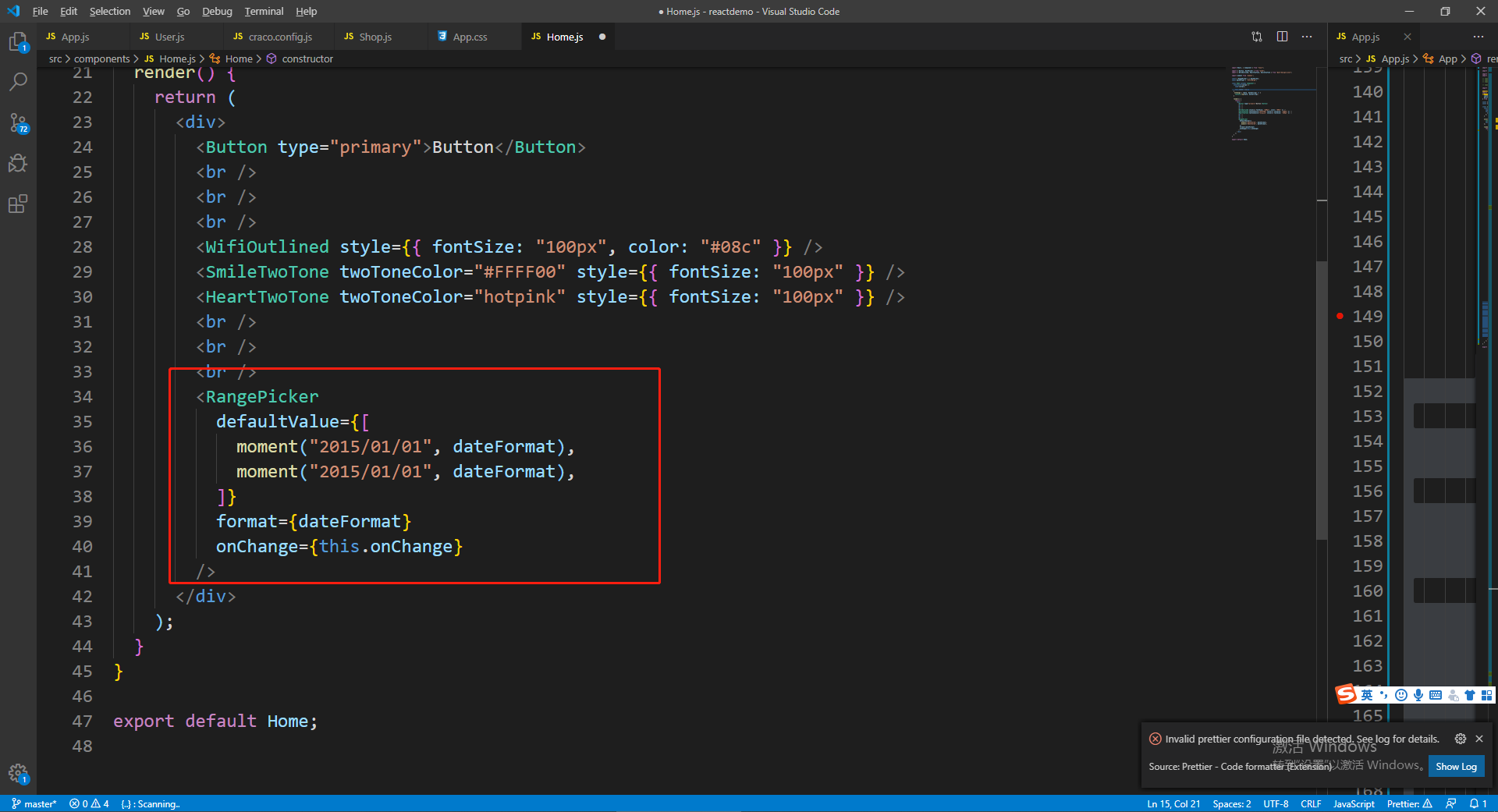Open the Go menu
Viewport: 1498px width, 812px height.
[x=183, y=11]
